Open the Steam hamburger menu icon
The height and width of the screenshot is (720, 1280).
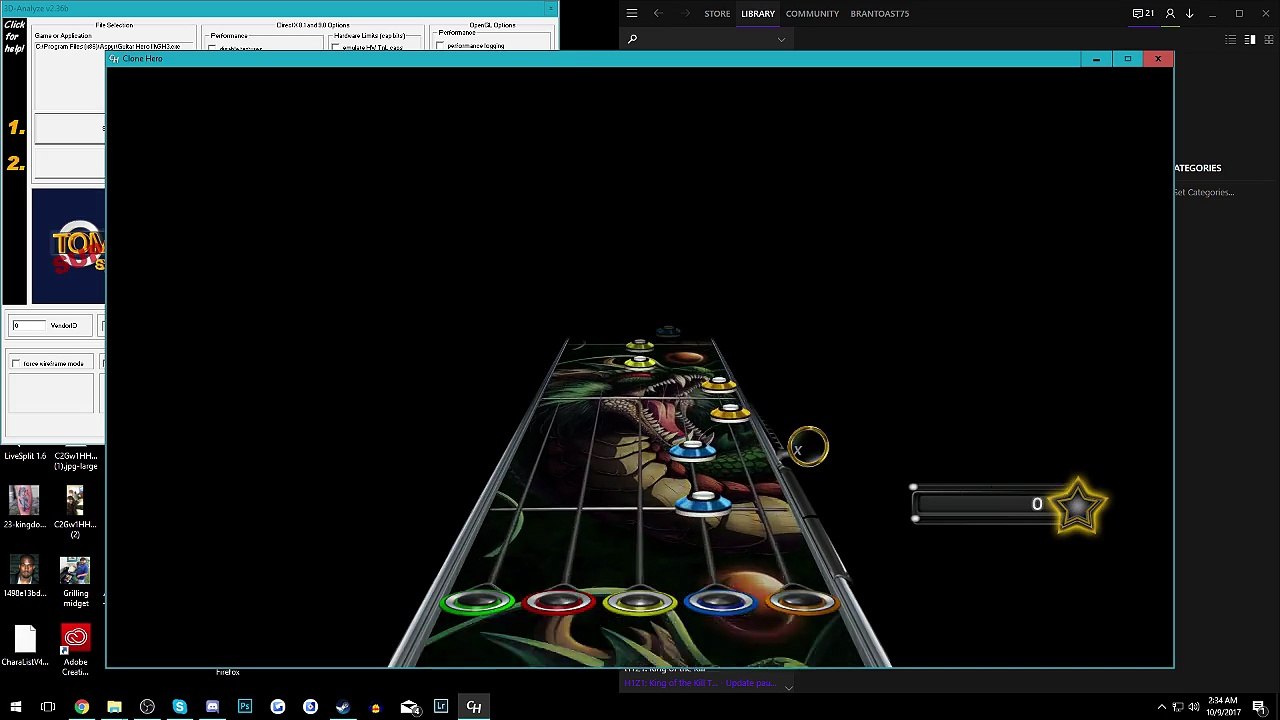point(632,13)
